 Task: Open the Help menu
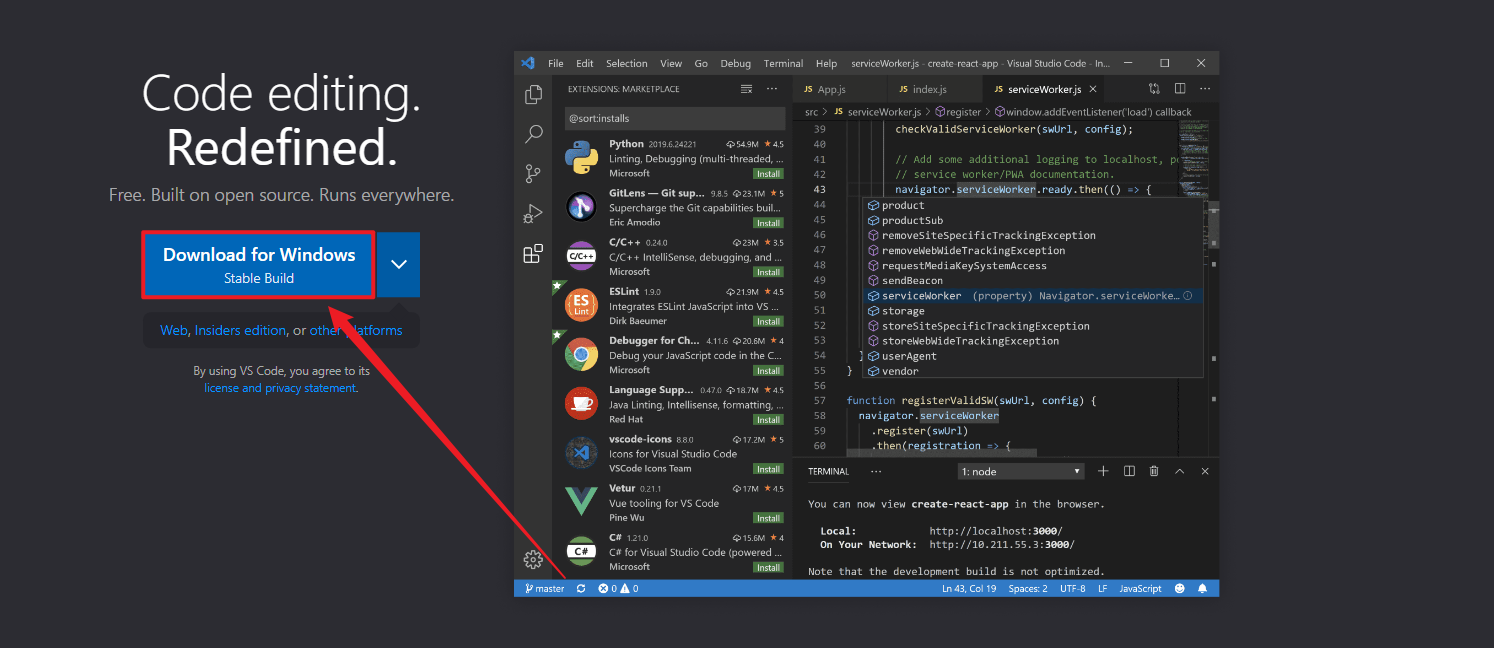coord(826,63)
